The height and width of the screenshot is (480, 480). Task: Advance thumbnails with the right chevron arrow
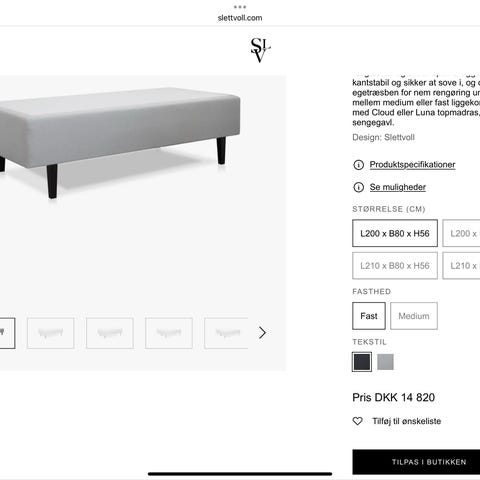coord(262,333)
